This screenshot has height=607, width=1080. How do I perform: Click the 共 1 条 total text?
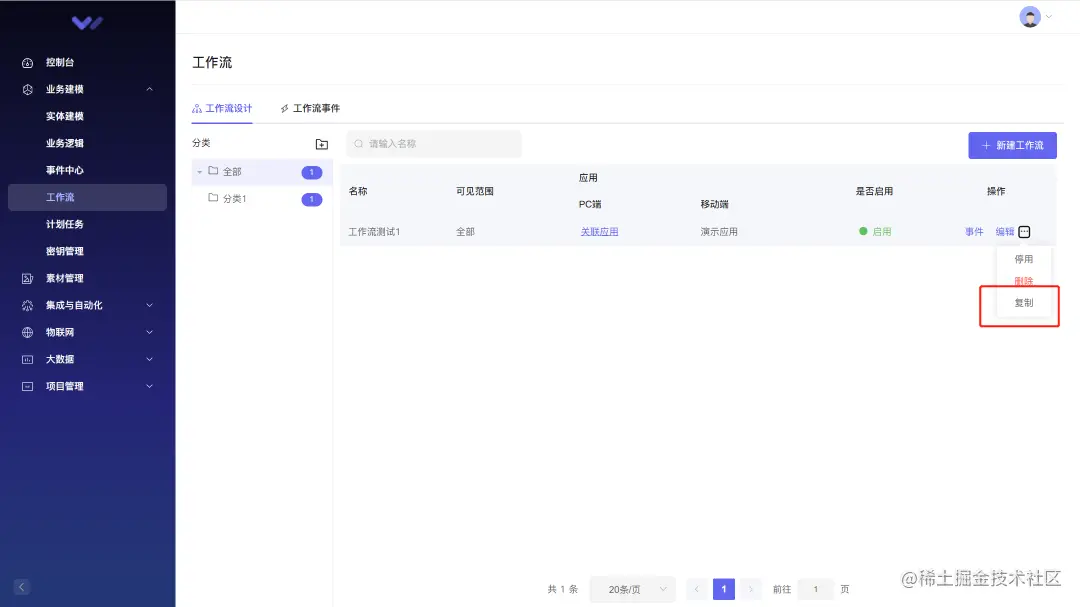pyautogui.click(x=563, y=589)
